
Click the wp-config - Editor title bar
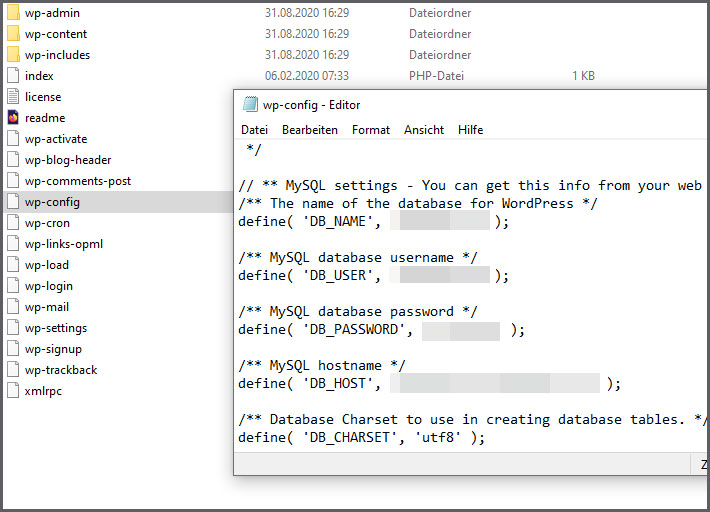(x=471, y=105)
